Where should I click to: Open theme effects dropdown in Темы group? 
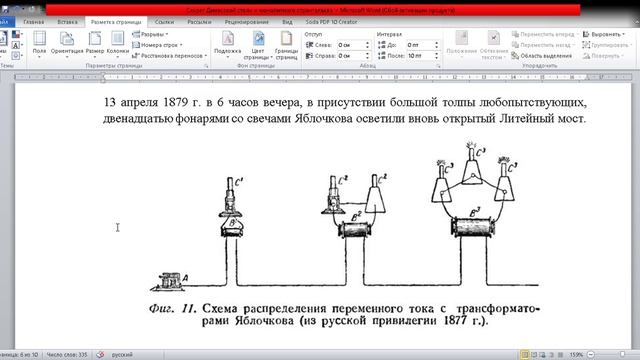click(x=17, y=55)
